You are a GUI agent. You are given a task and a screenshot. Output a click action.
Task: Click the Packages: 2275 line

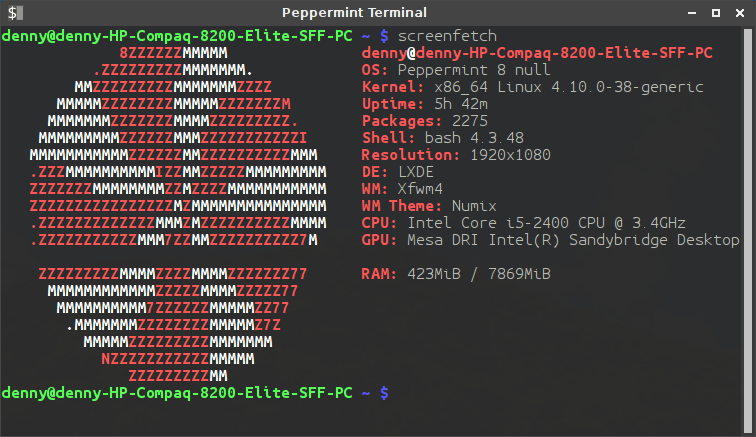(425, 121)
